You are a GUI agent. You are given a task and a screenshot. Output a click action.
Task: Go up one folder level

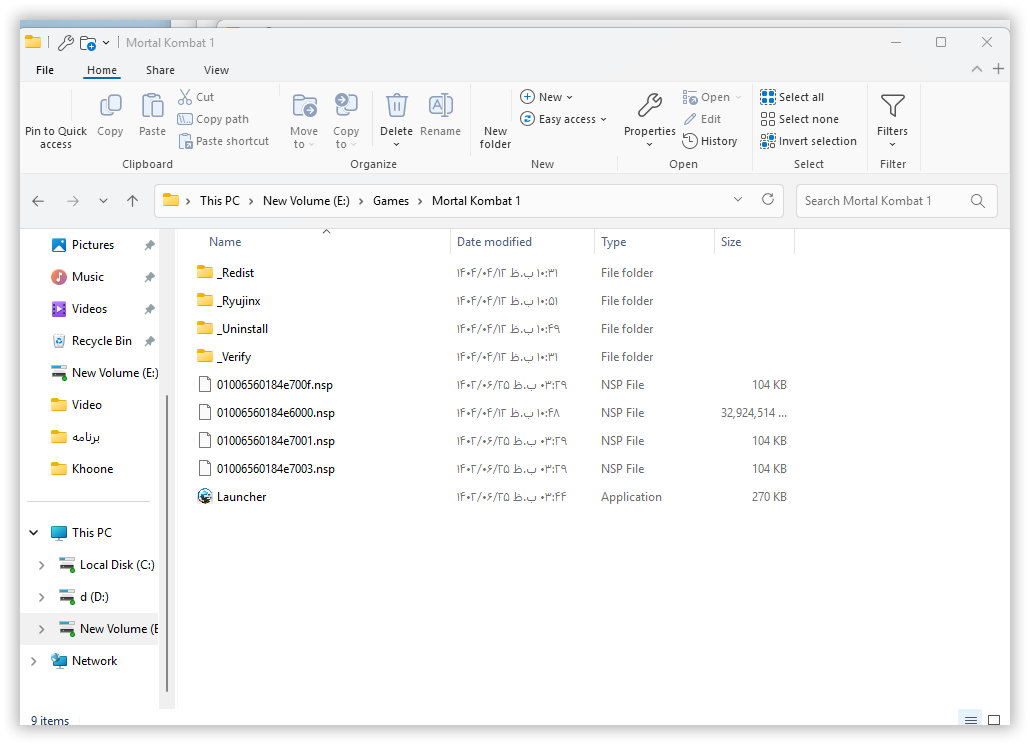click(x=133, y=201)
